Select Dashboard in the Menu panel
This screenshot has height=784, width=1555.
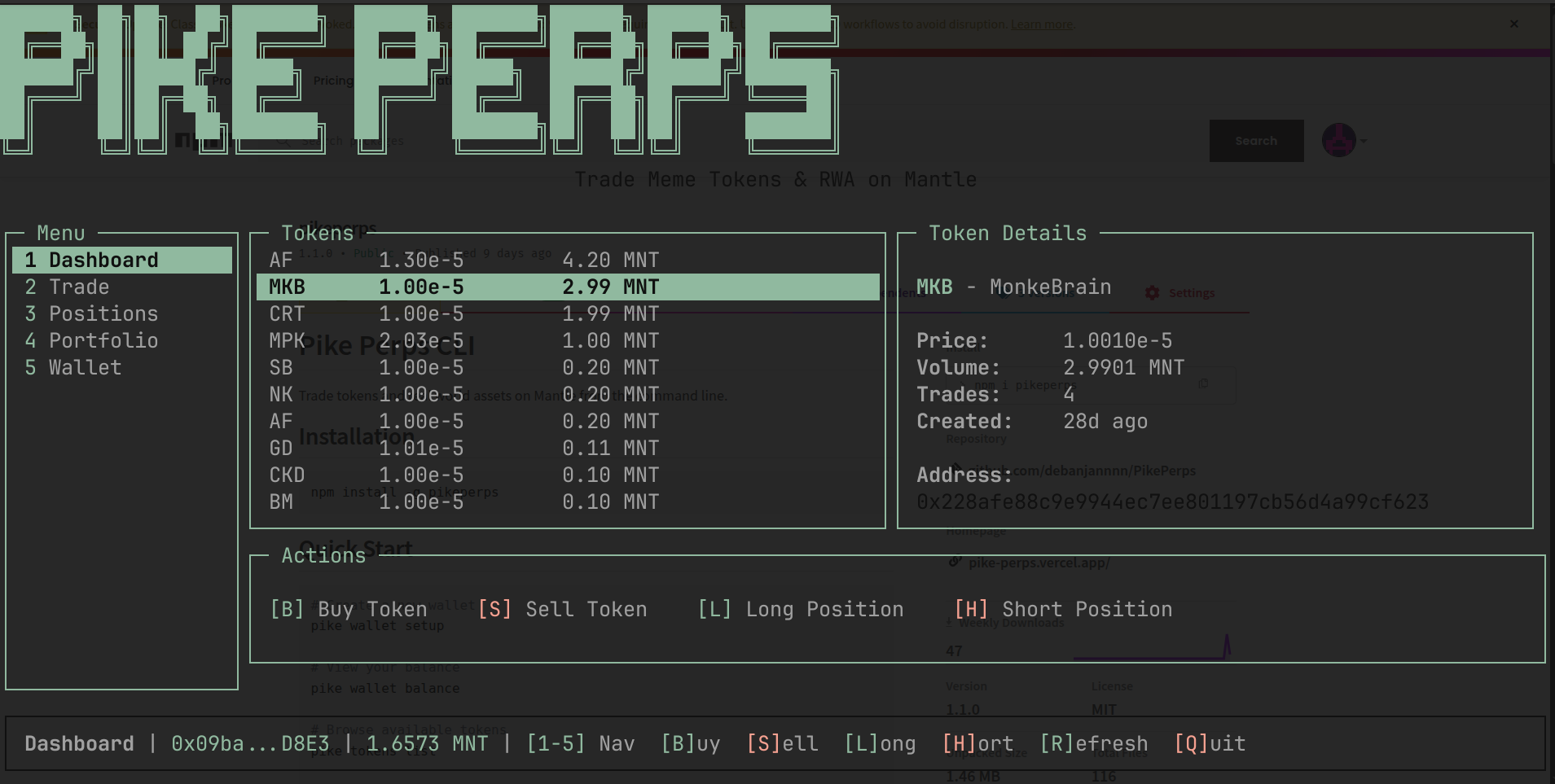pos(103,261)
